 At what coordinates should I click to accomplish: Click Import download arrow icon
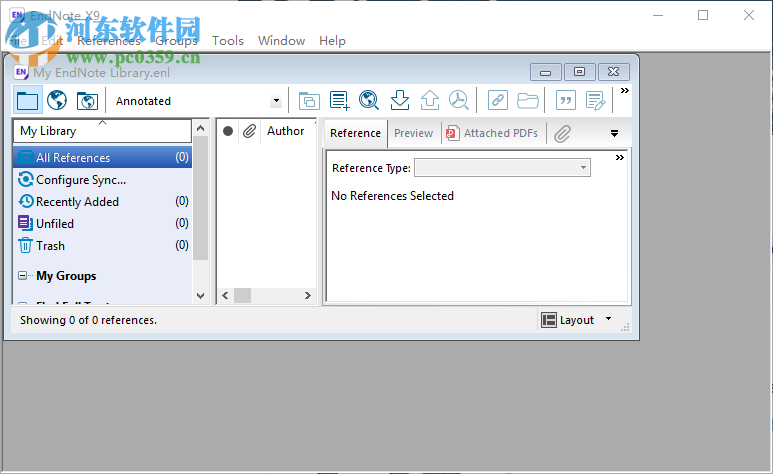click(x=399, y=101)
